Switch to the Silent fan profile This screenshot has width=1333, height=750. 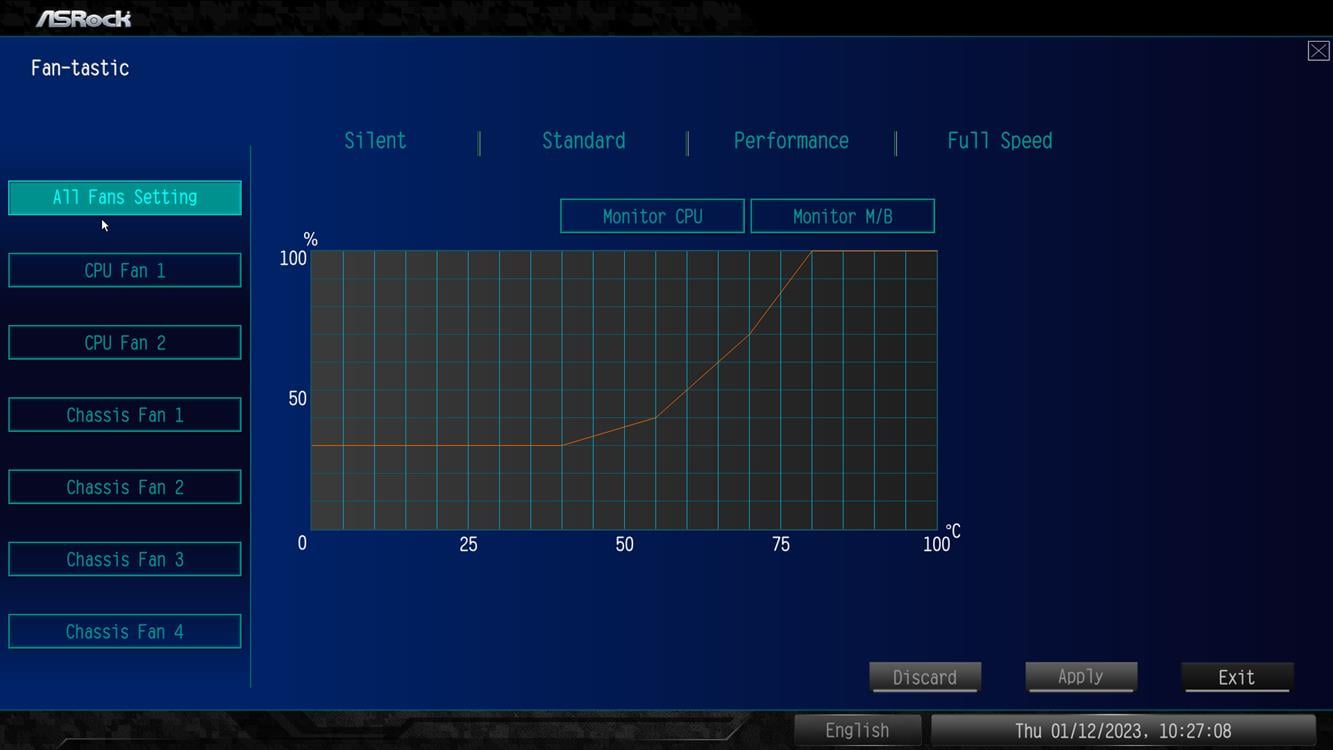tap(375, 141)
